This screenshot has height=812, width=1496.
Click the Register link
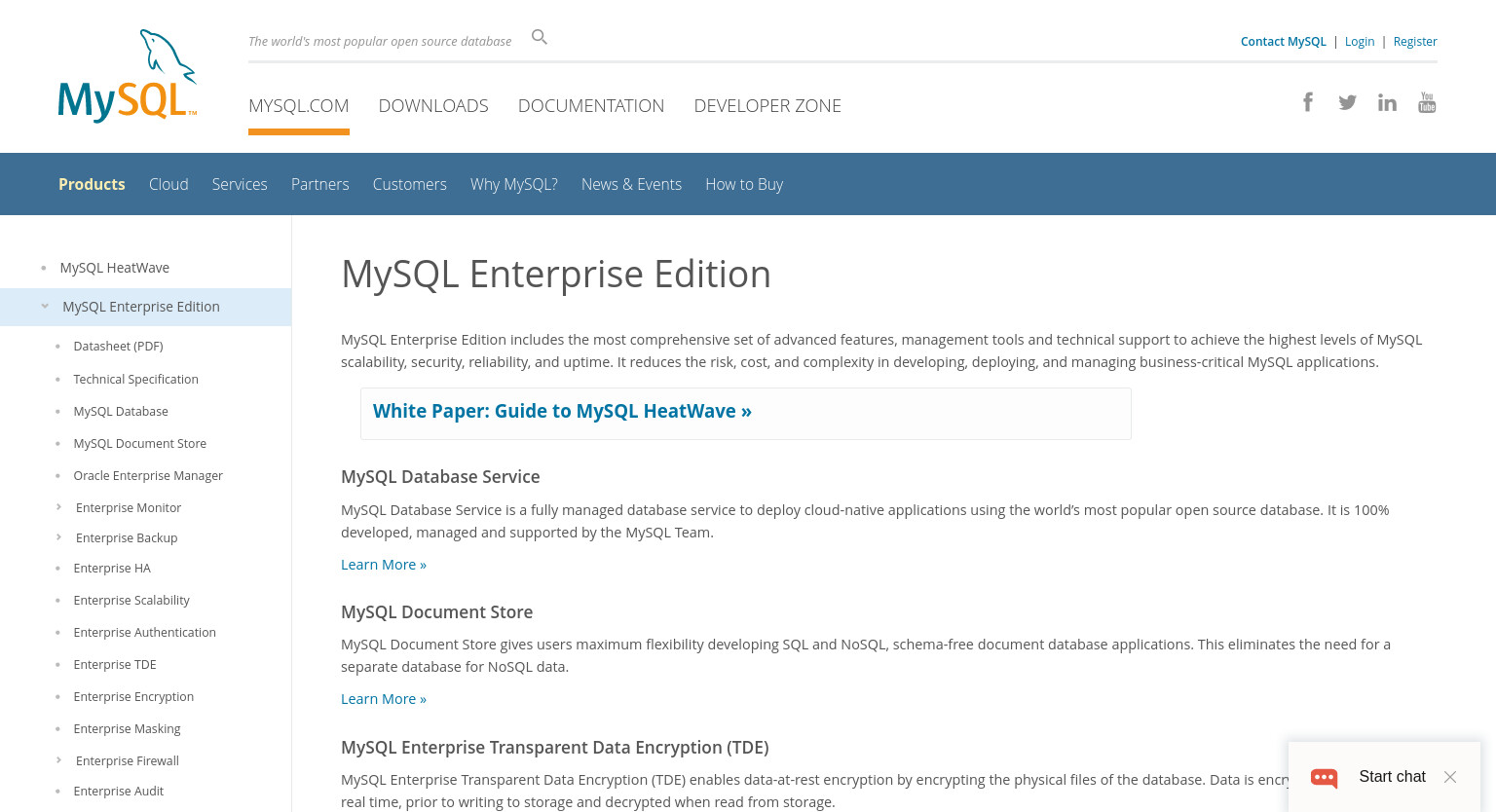(x=1415, y=41)
